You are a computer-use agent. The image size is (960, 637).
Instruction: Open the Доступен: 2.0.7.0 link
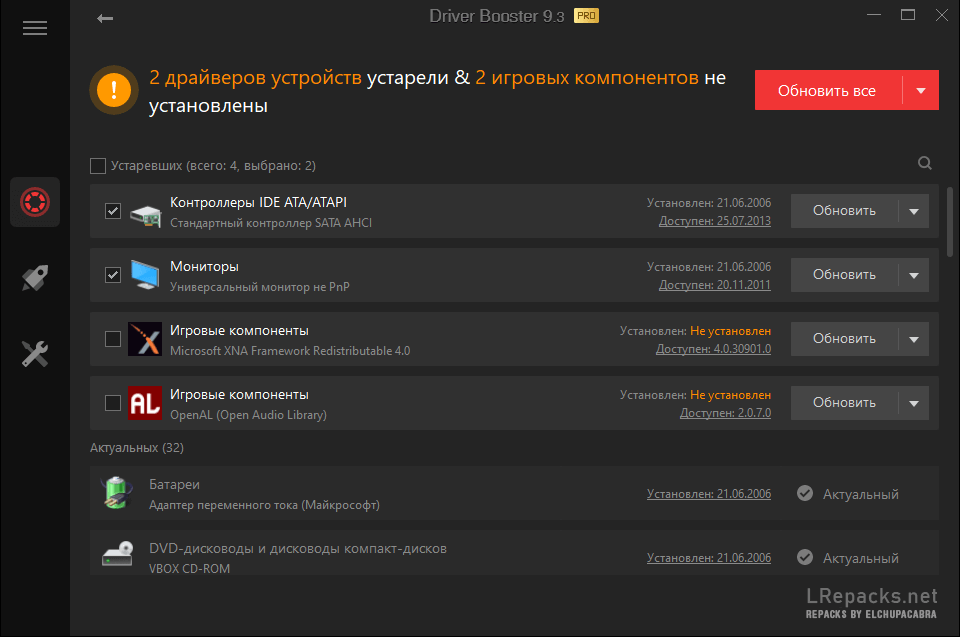coord(725,412)
